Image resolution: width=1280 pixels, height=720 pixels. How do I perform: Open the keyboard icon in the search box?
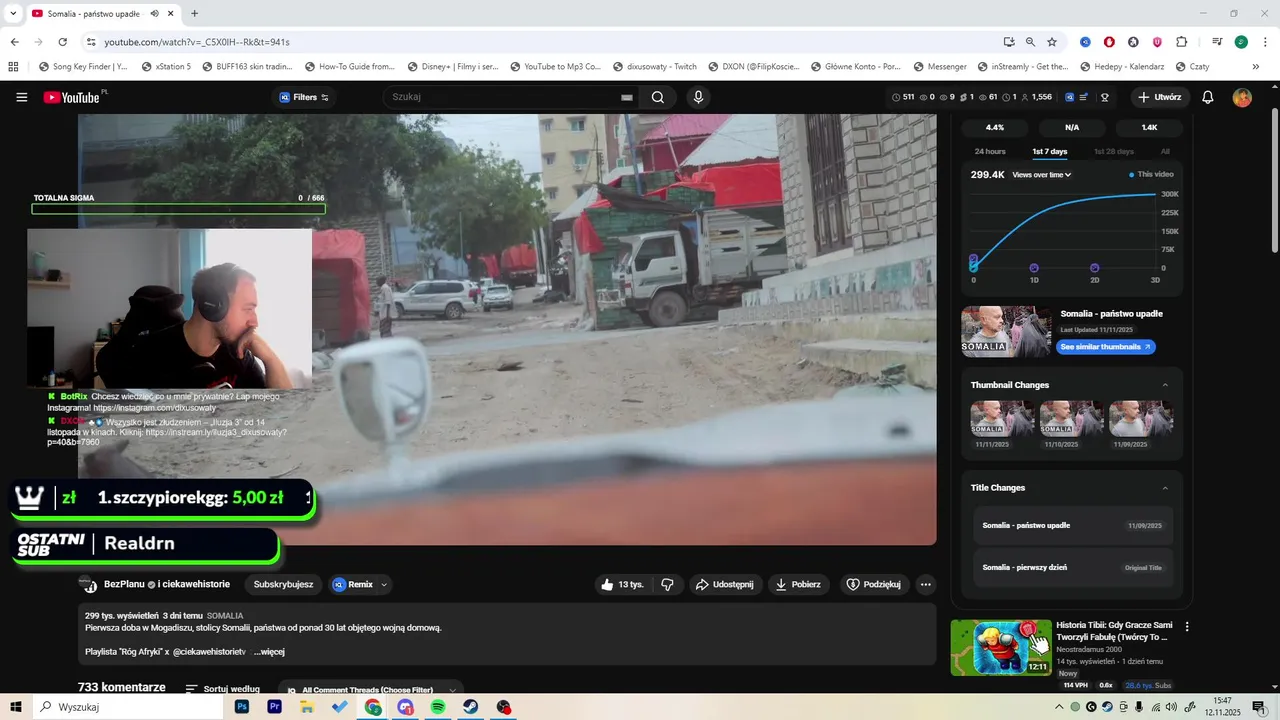pos(627,97)
